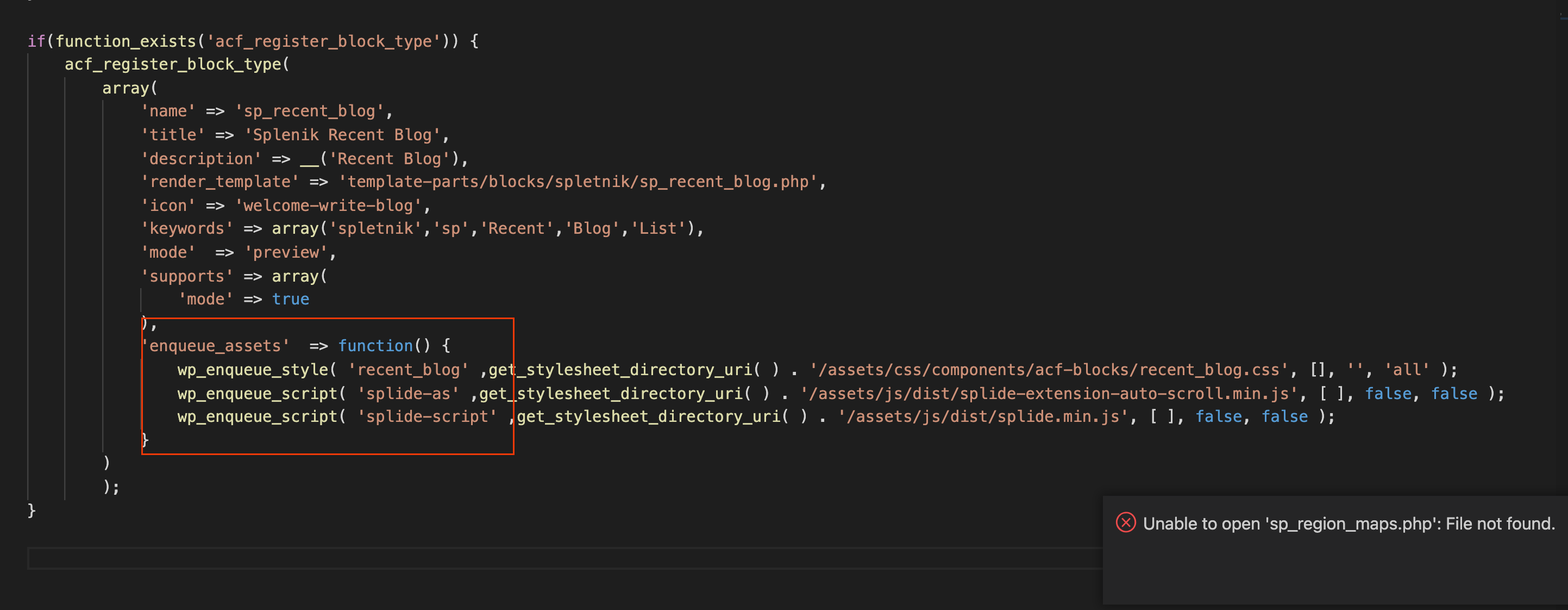The image size is (1568, 610).
Task: Click the recent_blog.css asset path string
Action: pyautogui.click(x=1049, y=369)
